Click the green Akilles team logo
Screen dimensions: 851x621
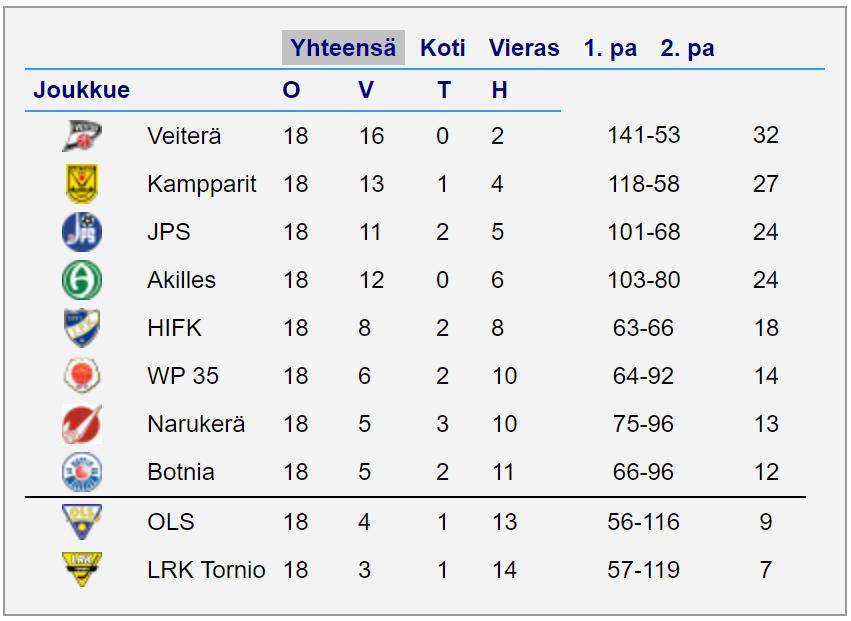[x=82, y=280]
